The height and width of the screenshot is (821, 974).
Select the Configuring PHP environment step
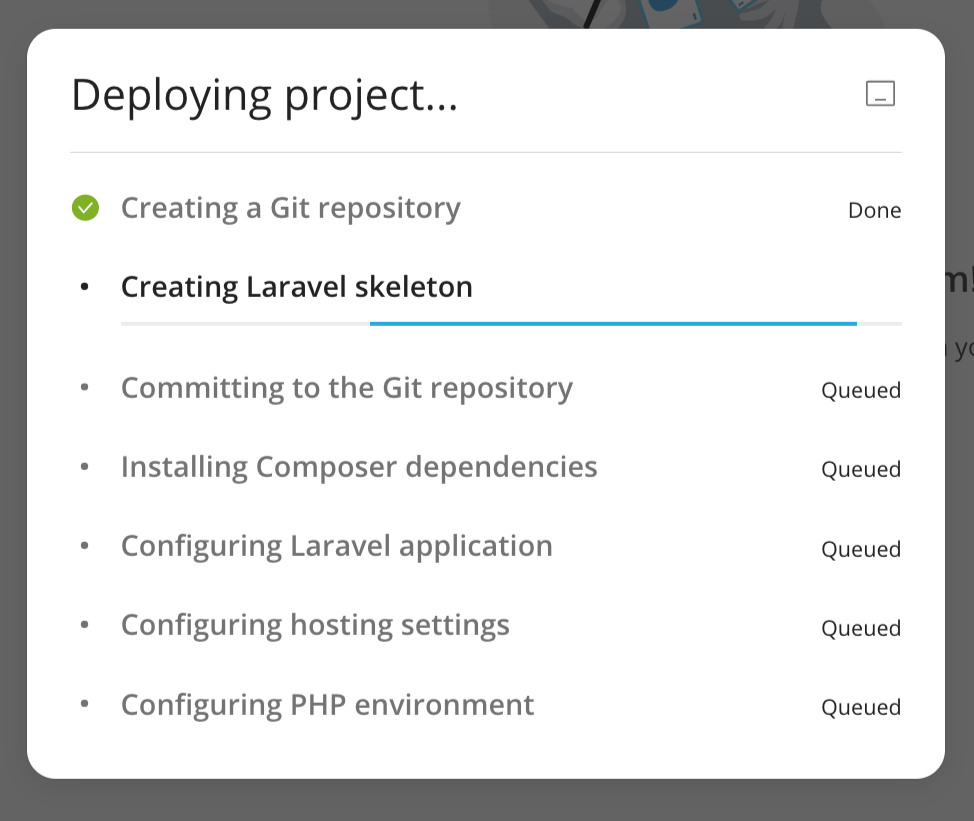[x=327, y=704]
